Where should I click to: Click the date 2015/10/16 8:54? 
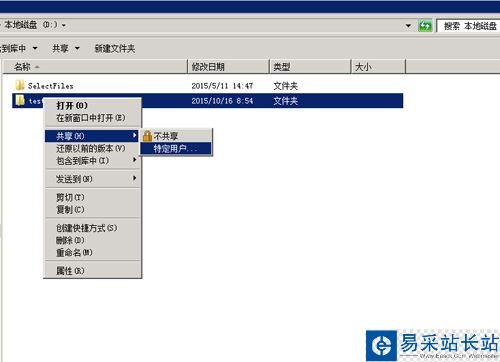(222, 101)
